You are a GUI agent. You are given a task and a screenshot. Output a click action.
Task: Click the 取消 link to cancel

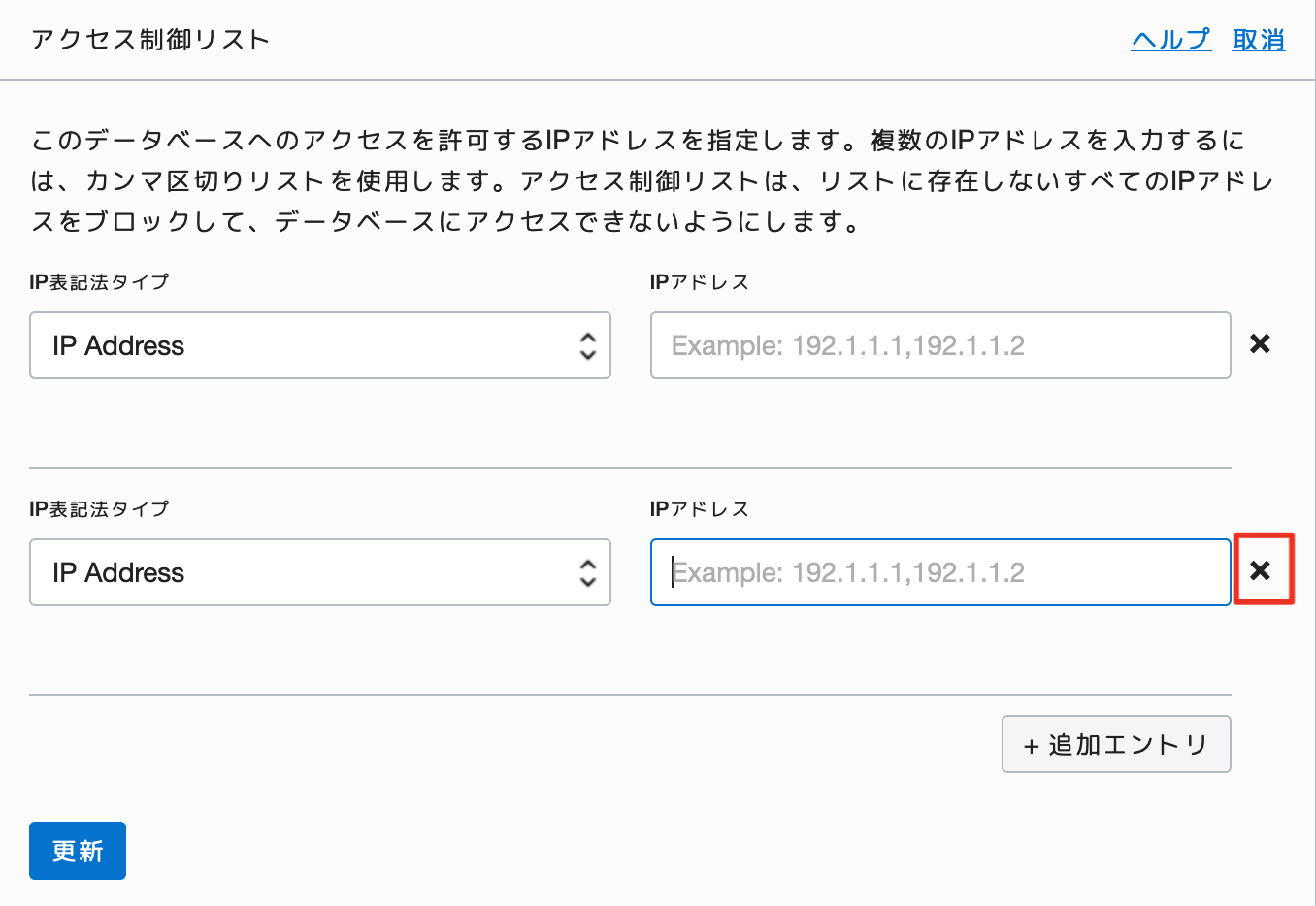[1259, 40]
